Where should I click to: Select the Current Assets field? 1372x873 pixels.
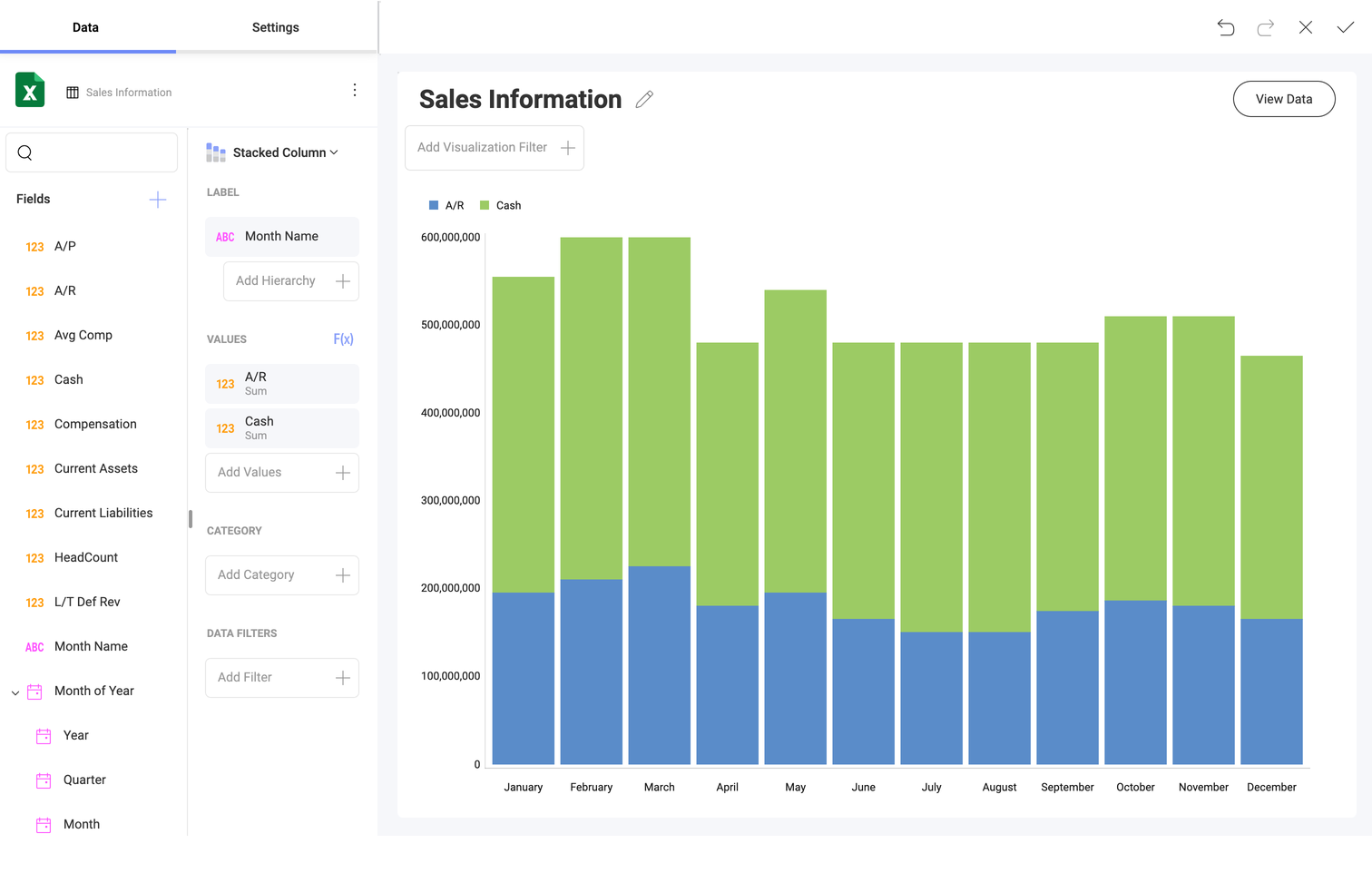(96, 469)
